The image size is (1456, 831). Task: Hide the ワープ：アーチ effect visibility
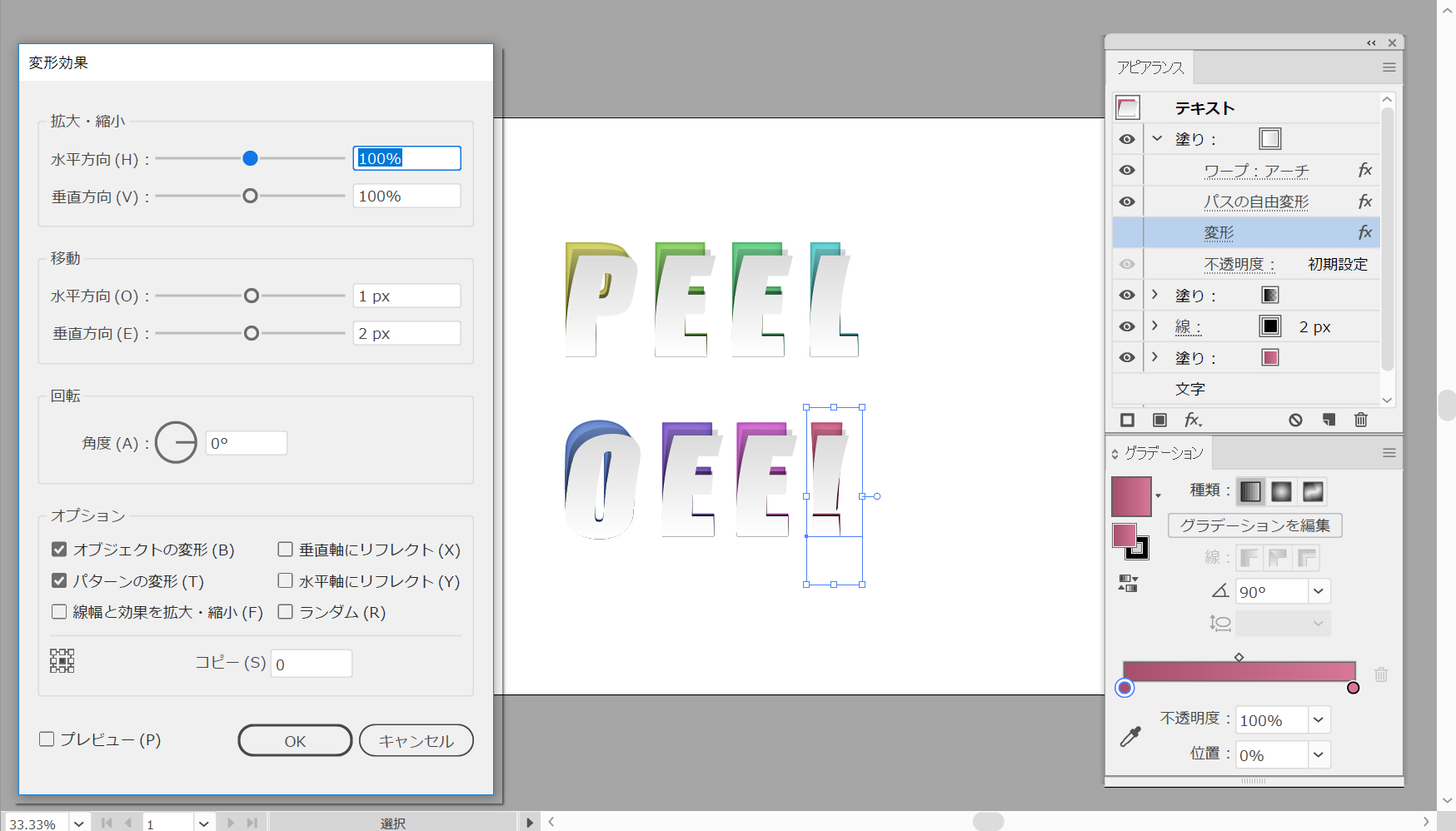click(1127, 170)
